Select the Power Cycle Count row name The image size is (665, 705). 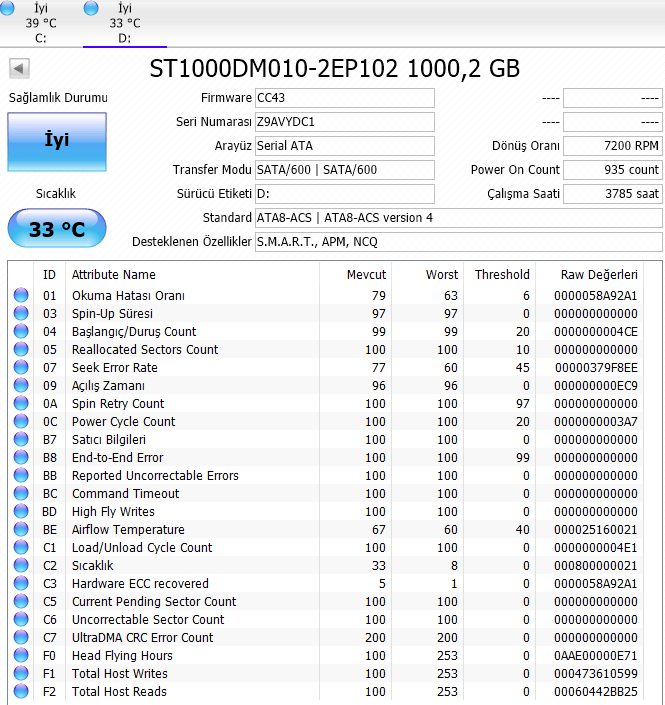coord(124,422)
